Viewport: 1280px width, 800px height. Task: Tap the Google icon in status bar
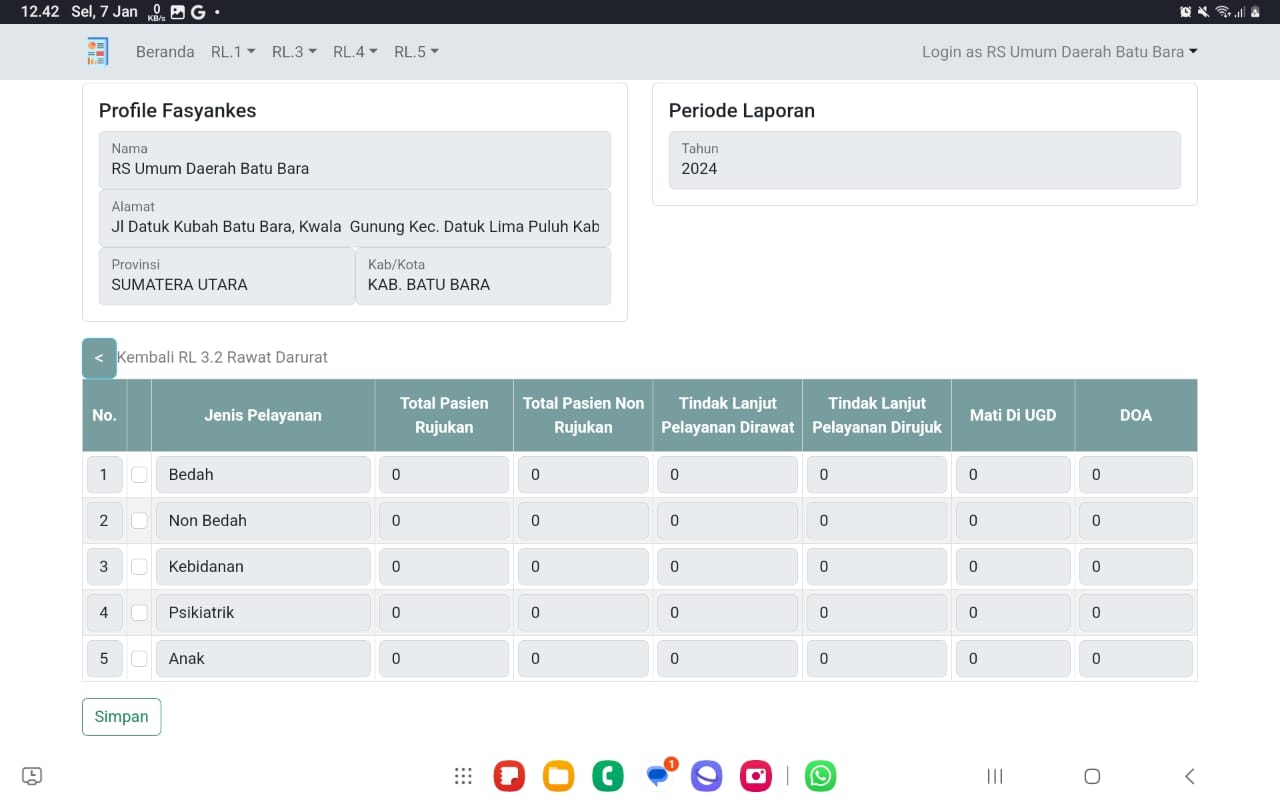[x=198, y=12]
